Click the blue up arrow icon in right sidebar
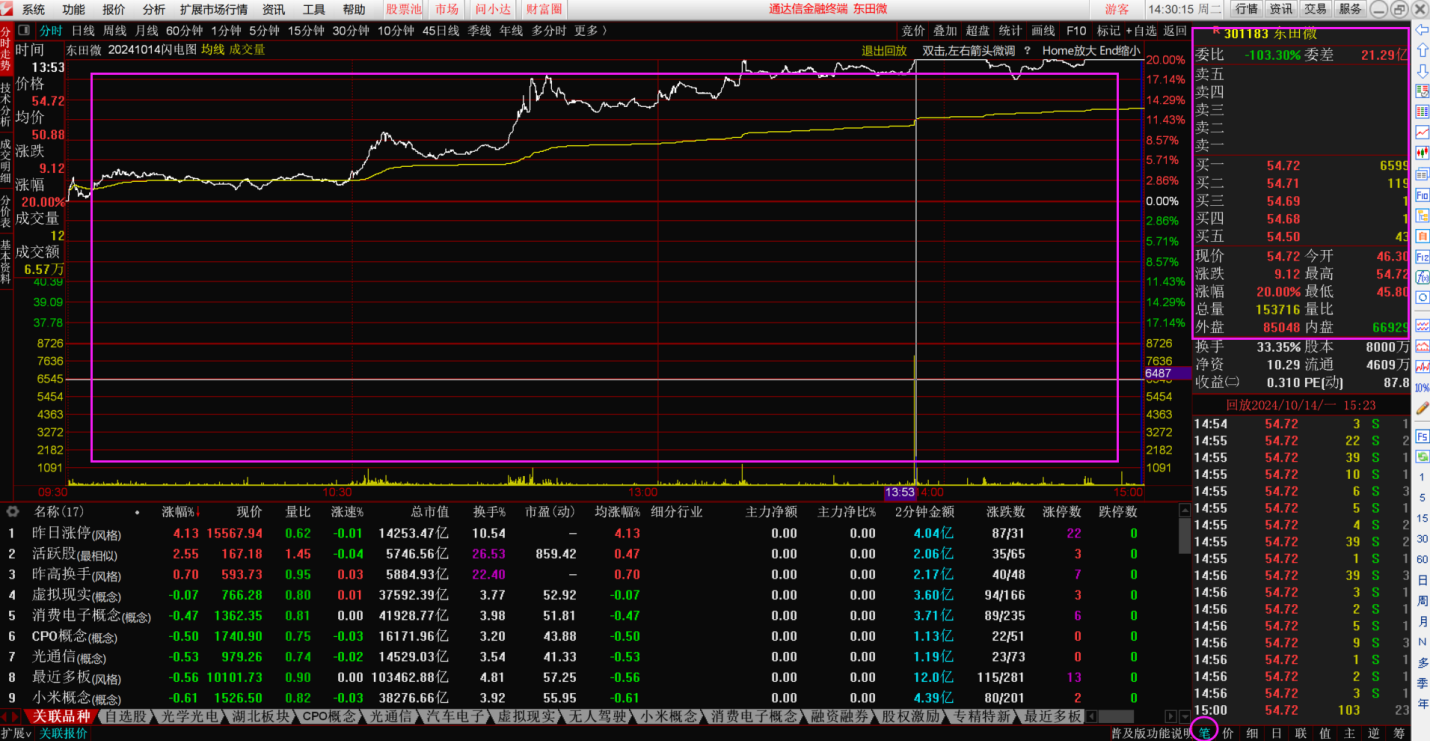Image resolution: width=1430 pixels, height=741 pixels. [x=1423, y=50]
